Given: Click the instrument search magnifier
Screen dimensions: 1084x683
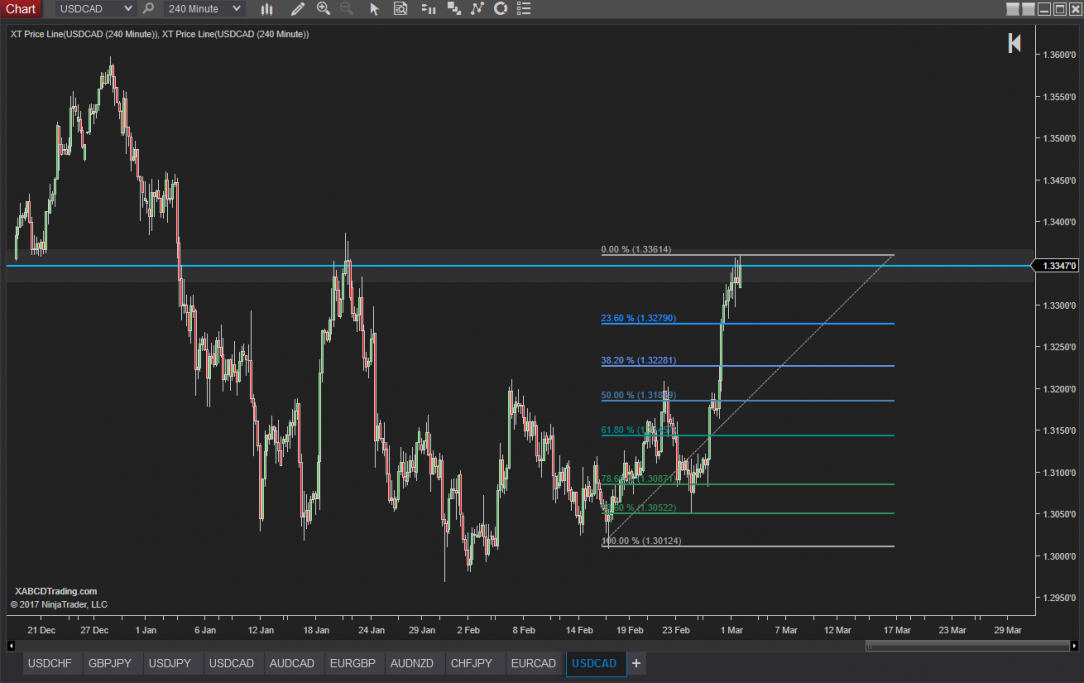Looking at the screenshot, I should pos(148,8).
